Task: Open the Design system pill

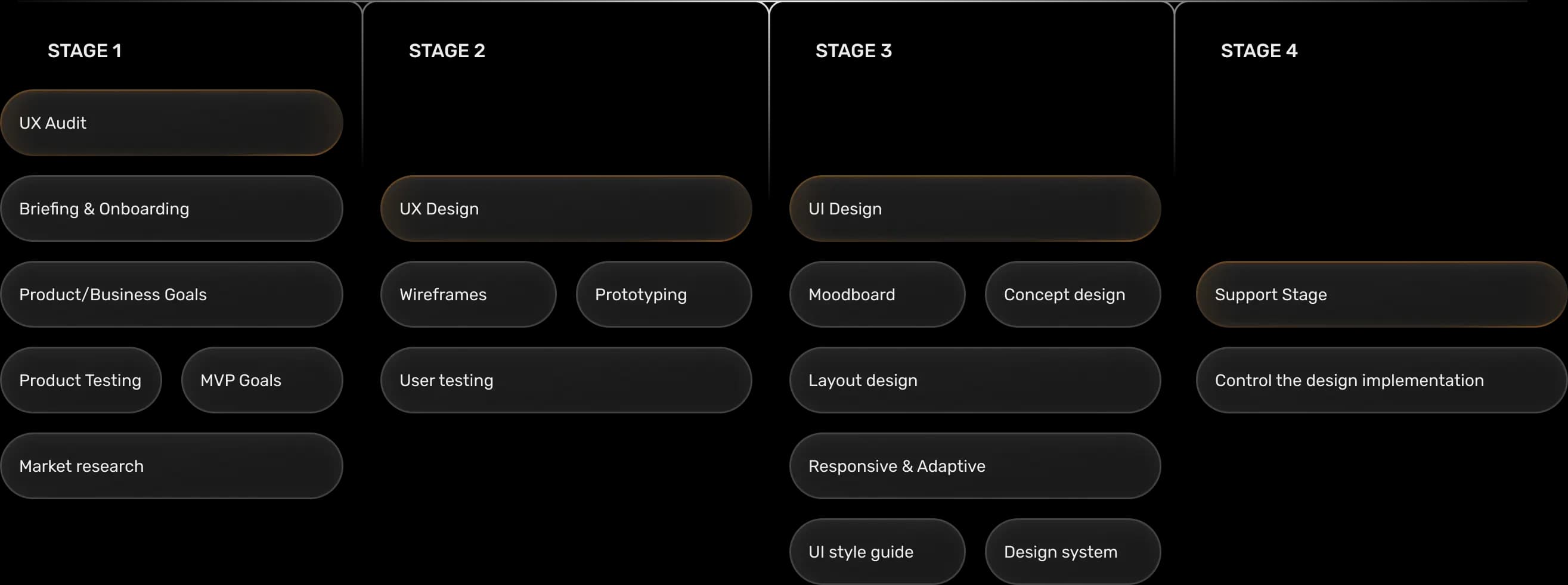Action: coord(1073,552)
